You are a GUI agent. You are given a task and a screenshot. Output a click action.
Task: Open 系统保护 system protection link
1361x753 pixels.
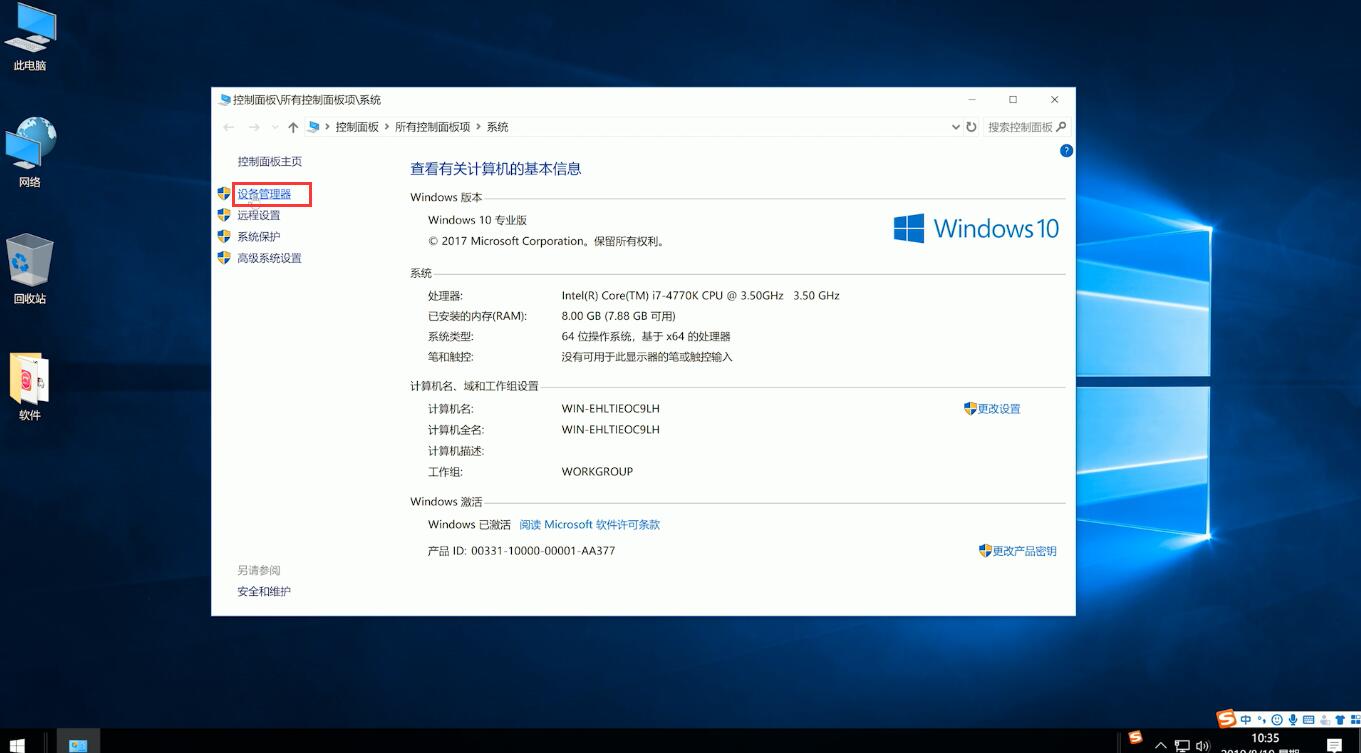[258, 237]
